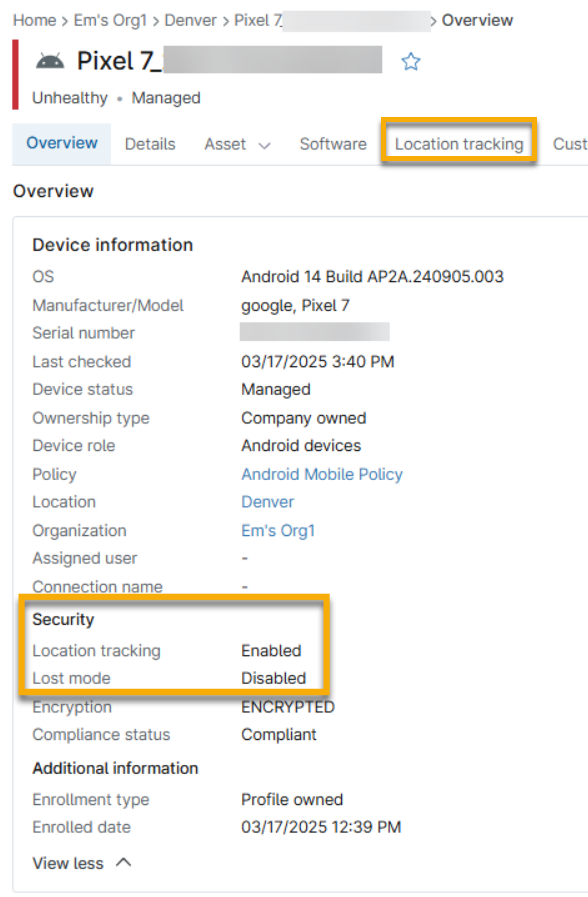The width and height of the screenshot is (588, 897).
Task: Click the Security section heading
Action: (x=63, y=619)
